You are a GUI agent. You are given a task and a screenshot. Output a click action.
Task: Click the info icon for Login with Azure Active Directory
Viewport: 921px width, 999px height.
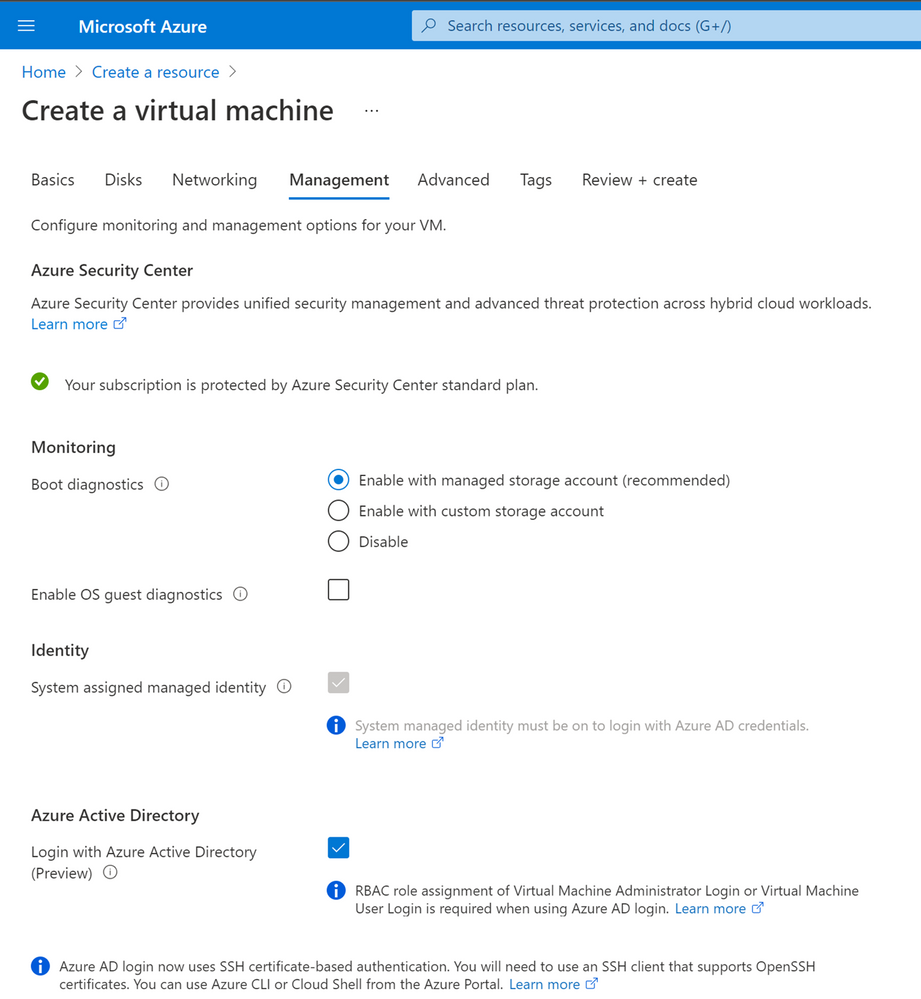[x=110, y=872]
